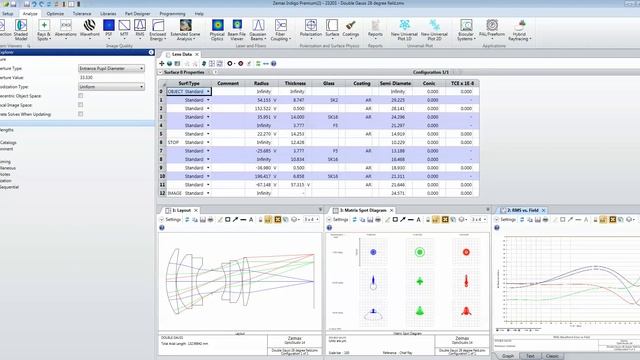The width and height of the screenshot is (640, 360).
Task: Open the Biocular Systems tool
Action: tap(466, 30)
